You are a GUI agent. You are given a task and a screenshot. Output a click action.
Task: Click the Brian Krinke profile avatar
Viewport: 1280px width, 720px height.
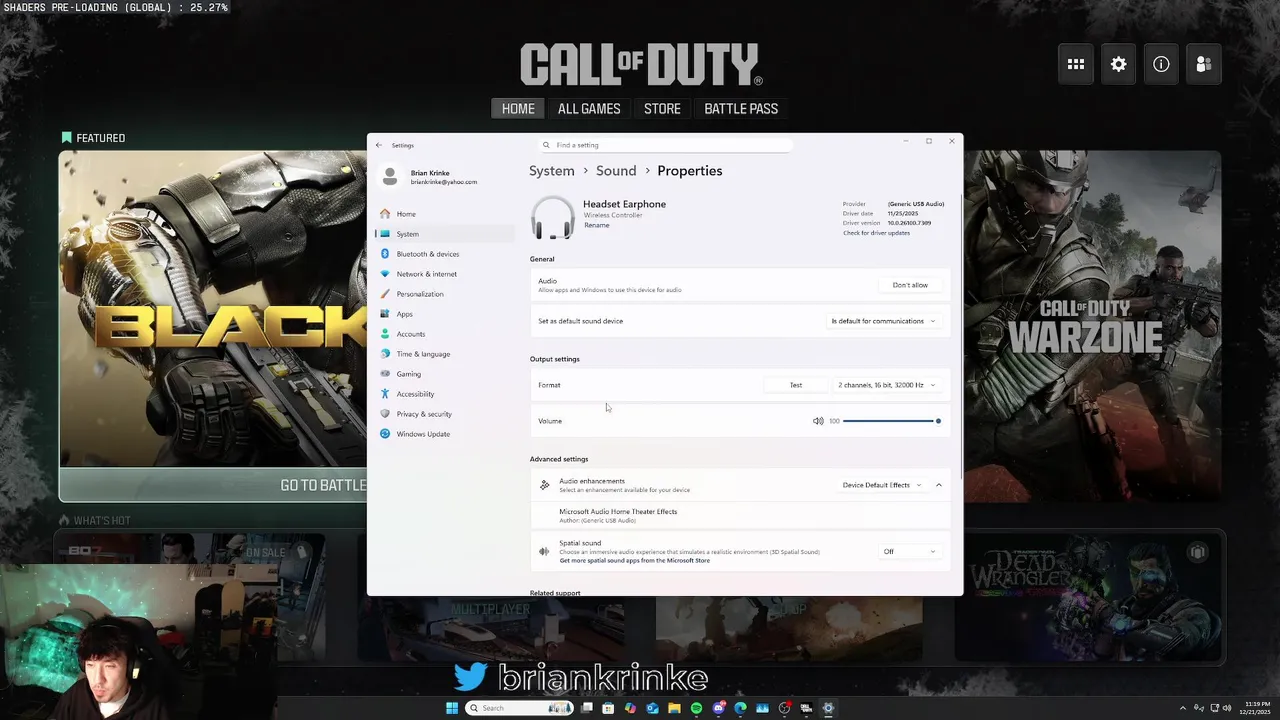tap(390, 177)
